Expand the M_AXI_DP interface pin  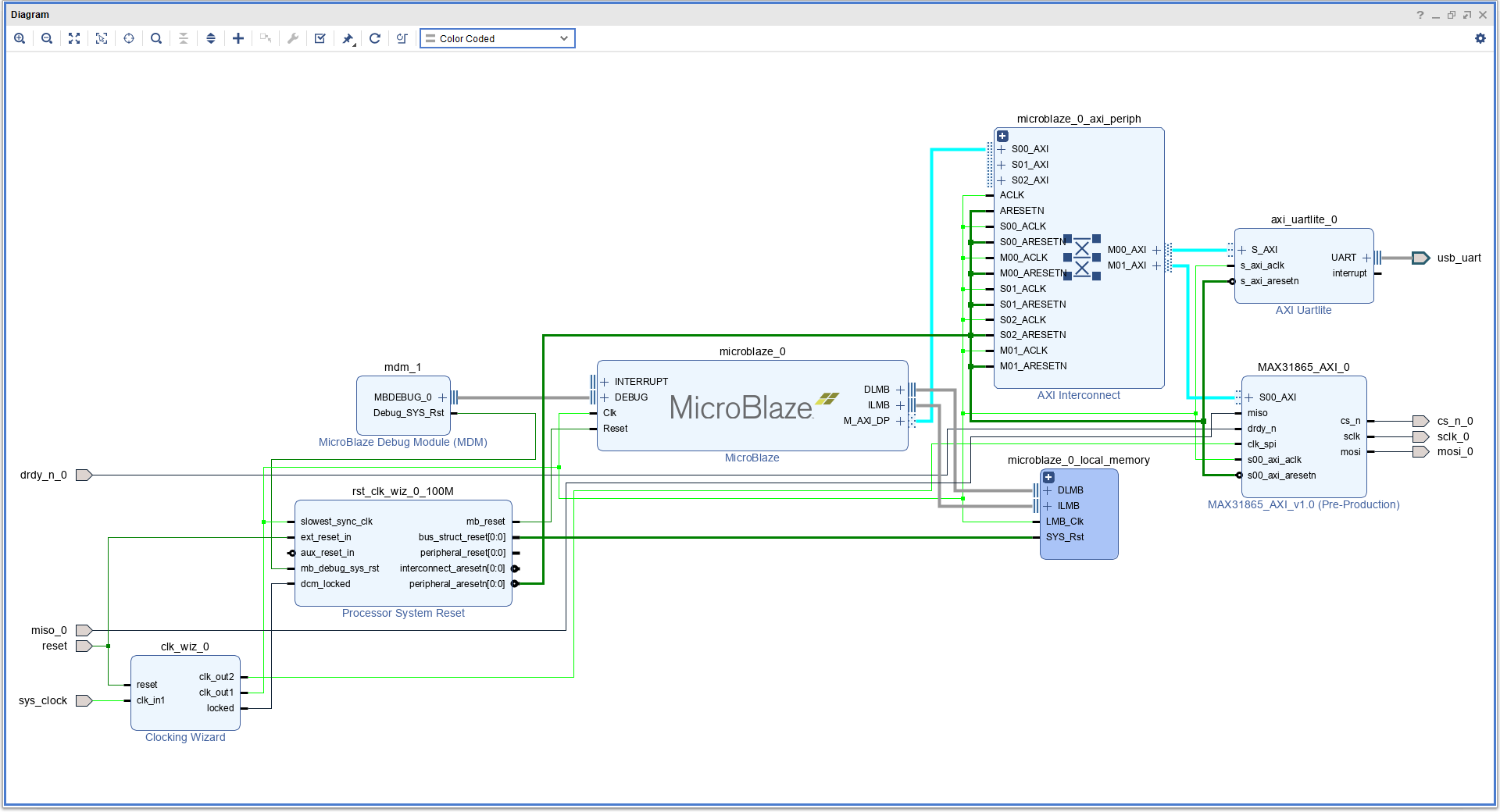(x=900, y=421)
